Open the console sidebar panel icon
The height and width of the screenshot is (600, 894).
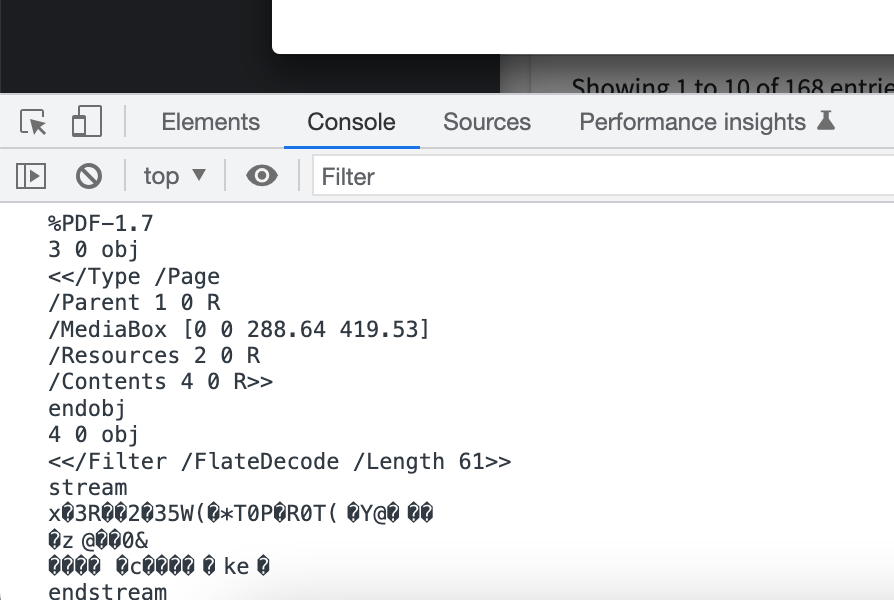pos(31,175)
